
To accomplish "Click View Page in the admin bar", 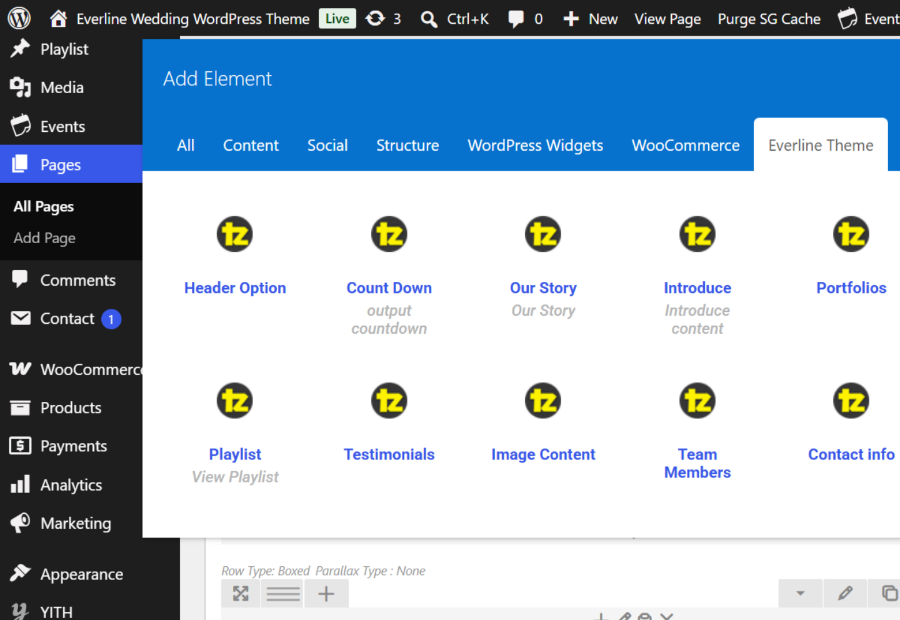I will (x=668, y=19).
